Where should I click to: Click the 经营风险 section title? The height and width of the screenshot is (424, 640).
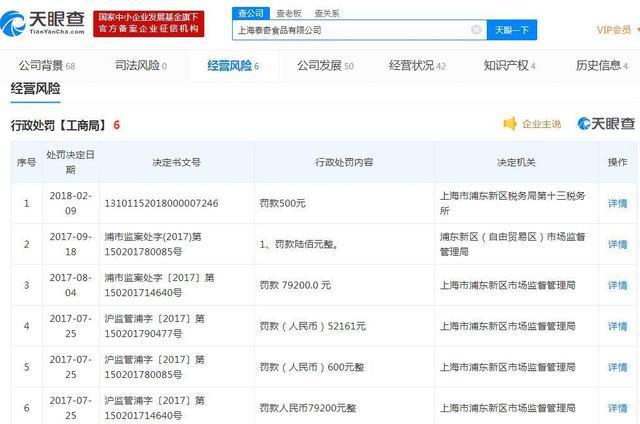click(x=36, y=89)
